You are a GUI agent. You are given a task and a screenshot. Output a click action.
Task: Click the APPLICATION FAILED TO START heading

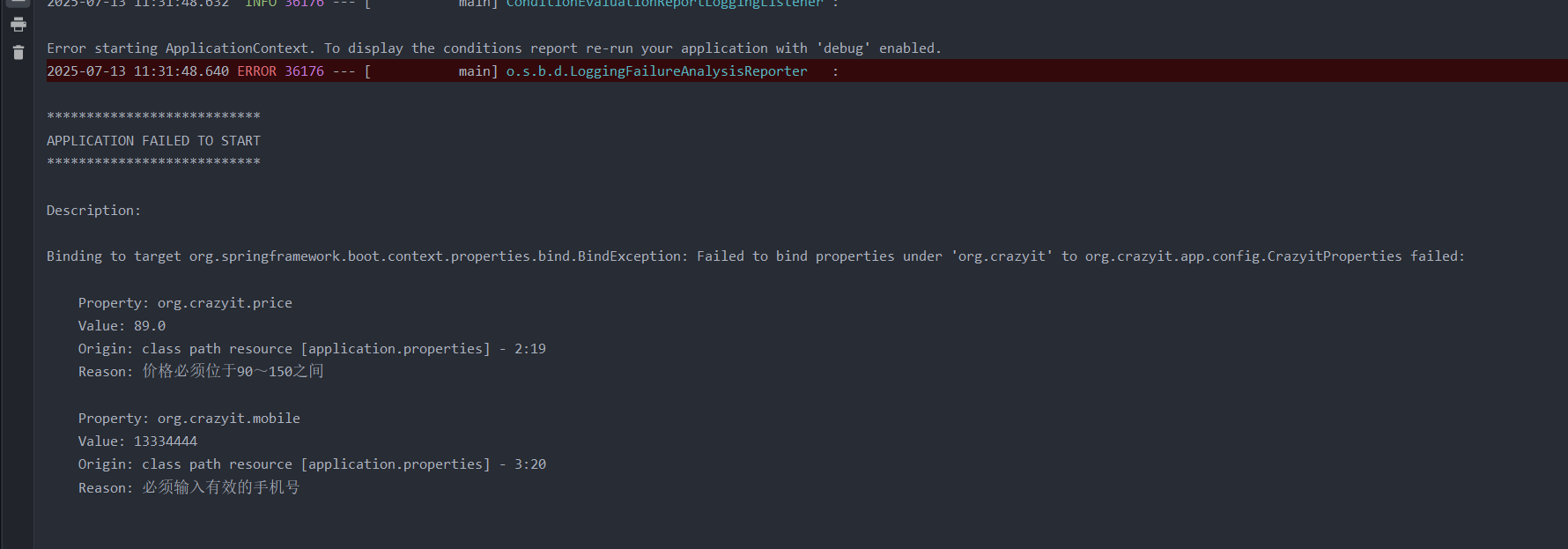[x=153, y=141]
